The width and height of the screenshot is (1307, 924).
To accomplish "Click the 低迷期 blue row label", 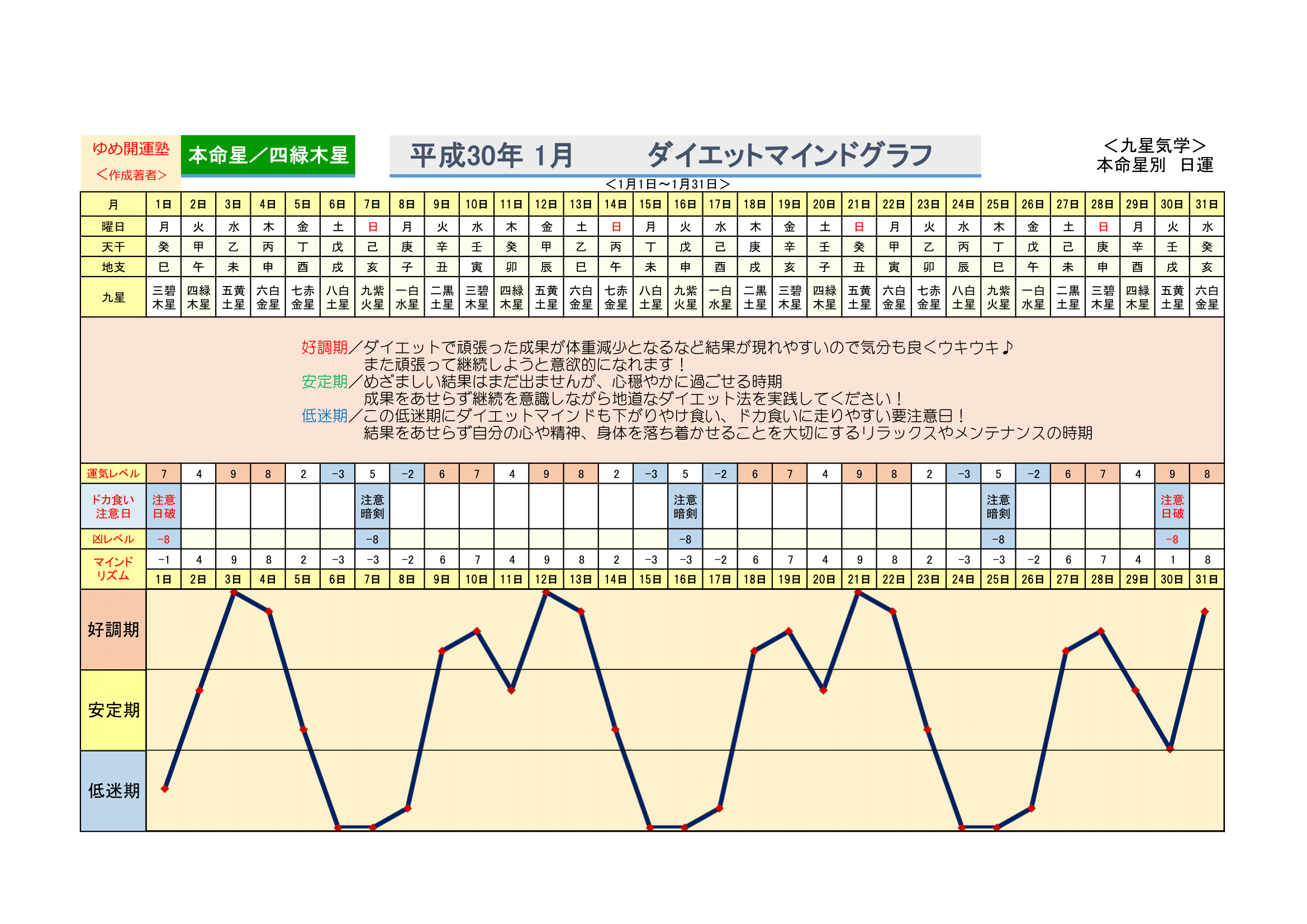I will tap(113, 790).
